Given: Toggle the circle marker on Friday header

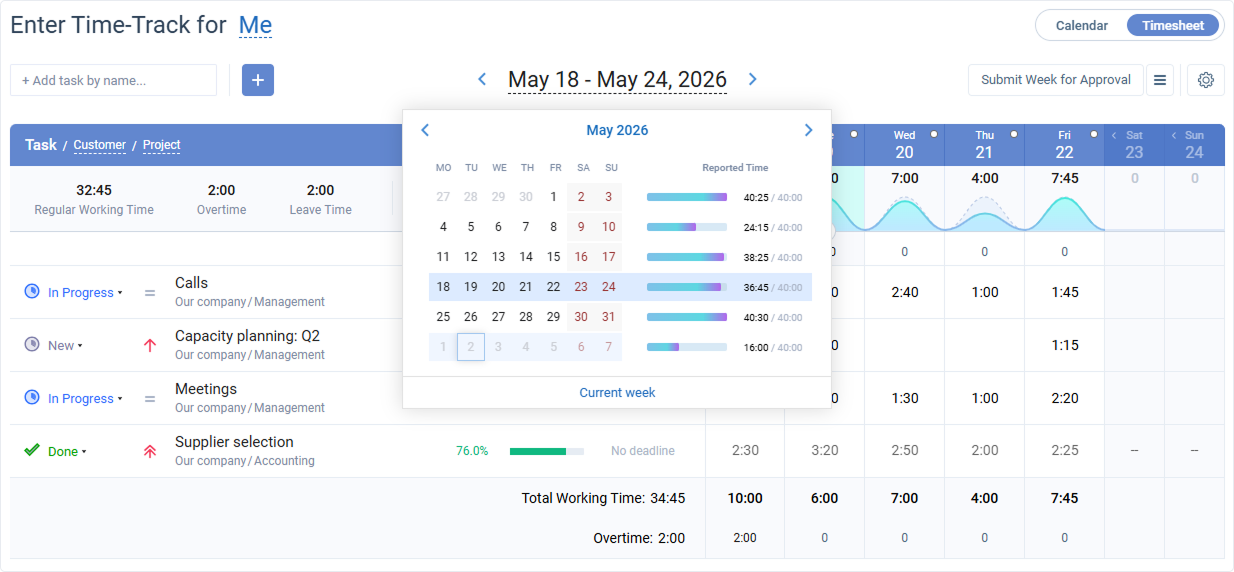Looking at the screenshot, I should click(1094, 134).
